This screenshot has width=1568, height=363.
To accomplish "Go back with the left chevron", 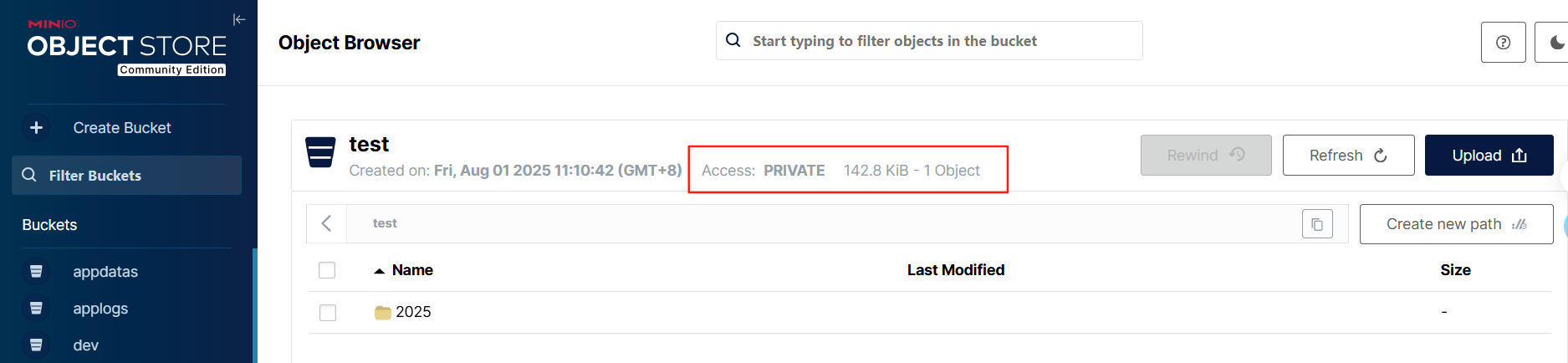I will point(327,223).
